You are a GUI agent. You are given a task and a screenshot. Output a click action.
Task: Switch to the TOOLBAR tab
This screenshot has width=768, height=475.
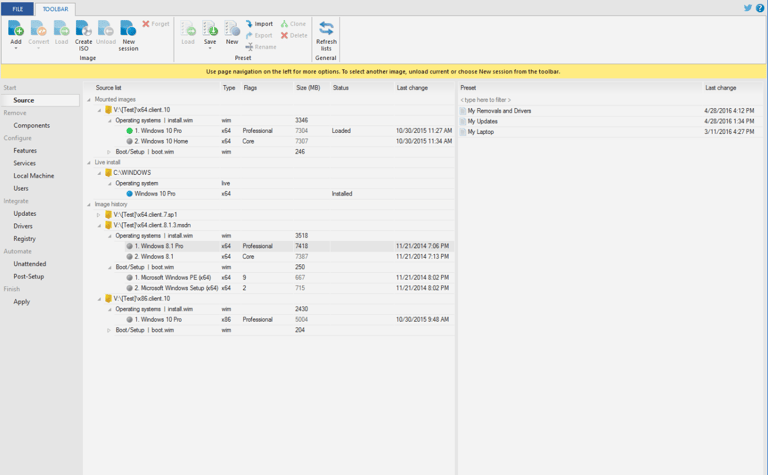(55, 9)
